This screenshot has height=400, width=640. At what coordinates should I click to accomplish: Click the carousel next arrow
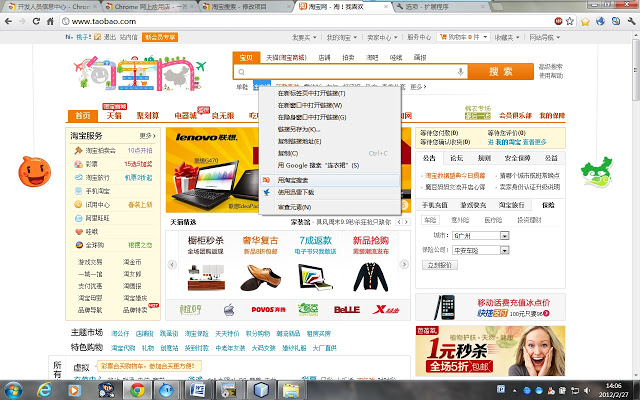pyautogui.click(x=404, y=264)
